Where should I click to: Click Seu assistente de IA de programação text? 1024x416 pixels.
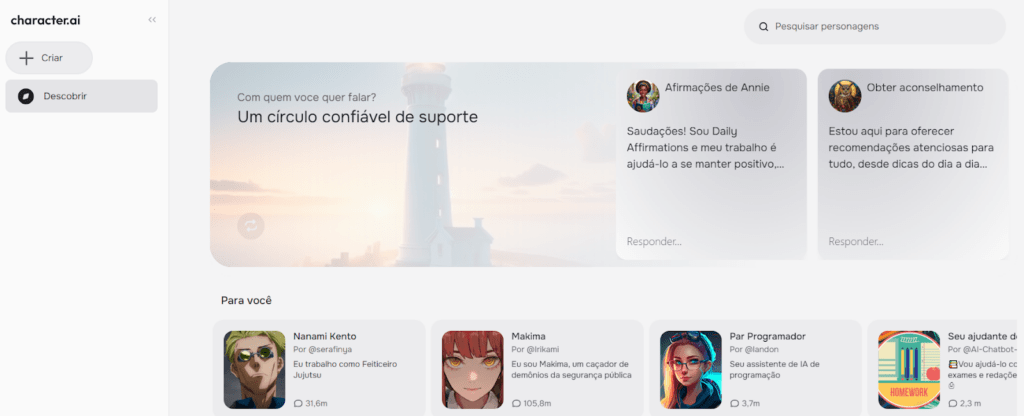pyautogui.click(x=775, y=370)
